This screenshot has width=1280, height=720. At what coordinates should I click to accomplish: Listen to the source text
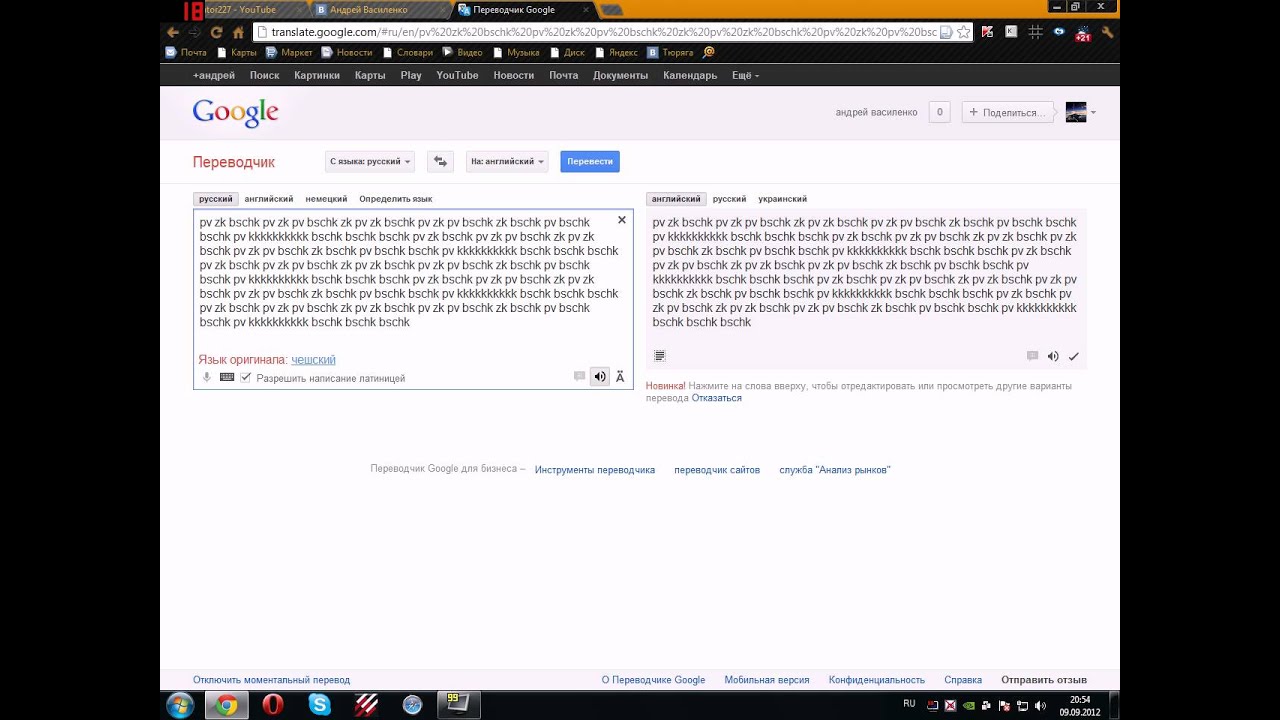click(x=599, y=376)
